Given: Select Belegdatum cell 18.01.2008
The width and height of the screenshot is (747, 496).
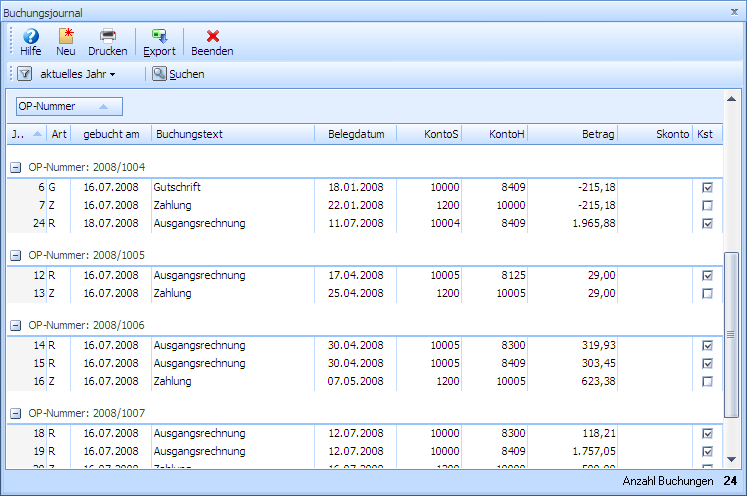Looking at the screenshot, I should (355, 187).
